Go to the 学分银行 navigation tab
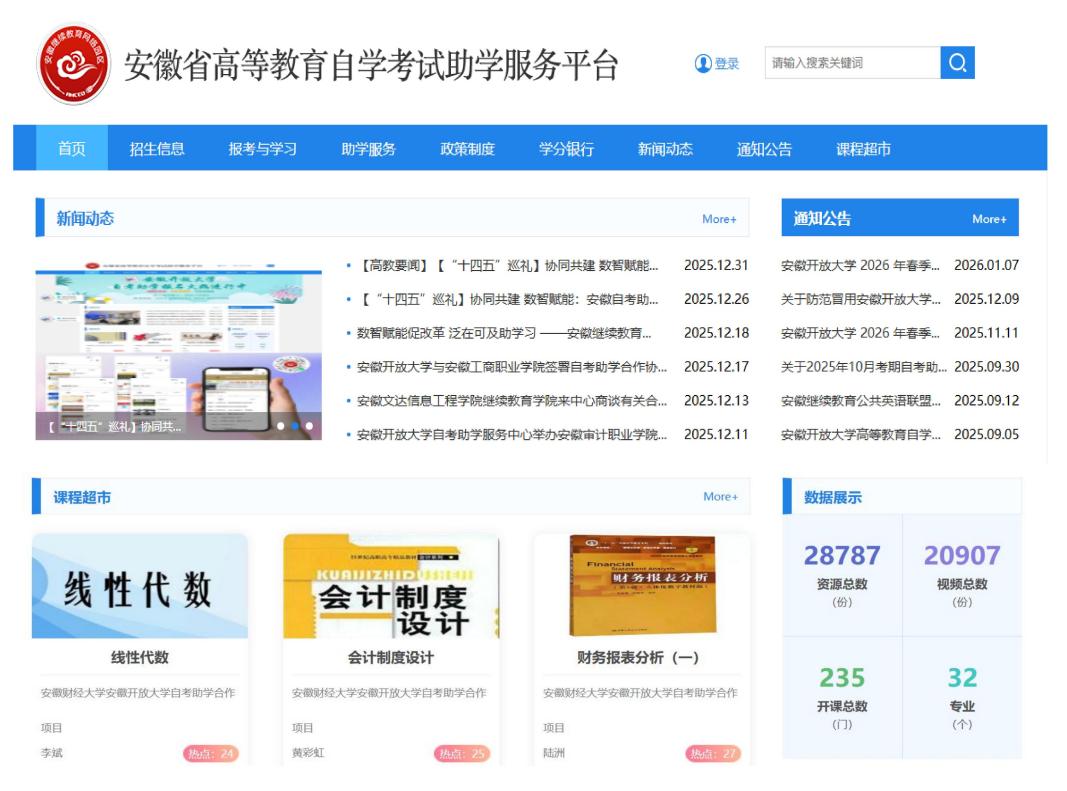The image size is (1067, 791). [566, 149]
